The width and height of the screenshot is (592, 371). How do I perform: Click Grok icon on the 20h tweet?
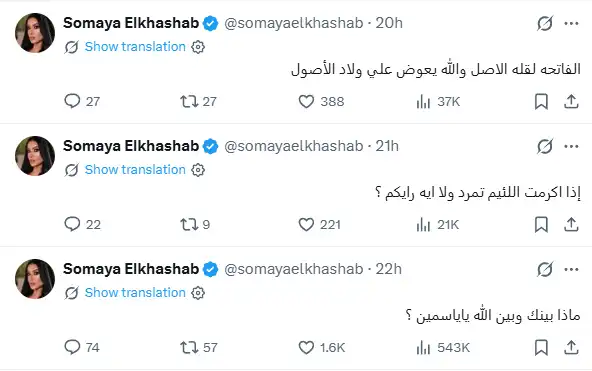545,23
